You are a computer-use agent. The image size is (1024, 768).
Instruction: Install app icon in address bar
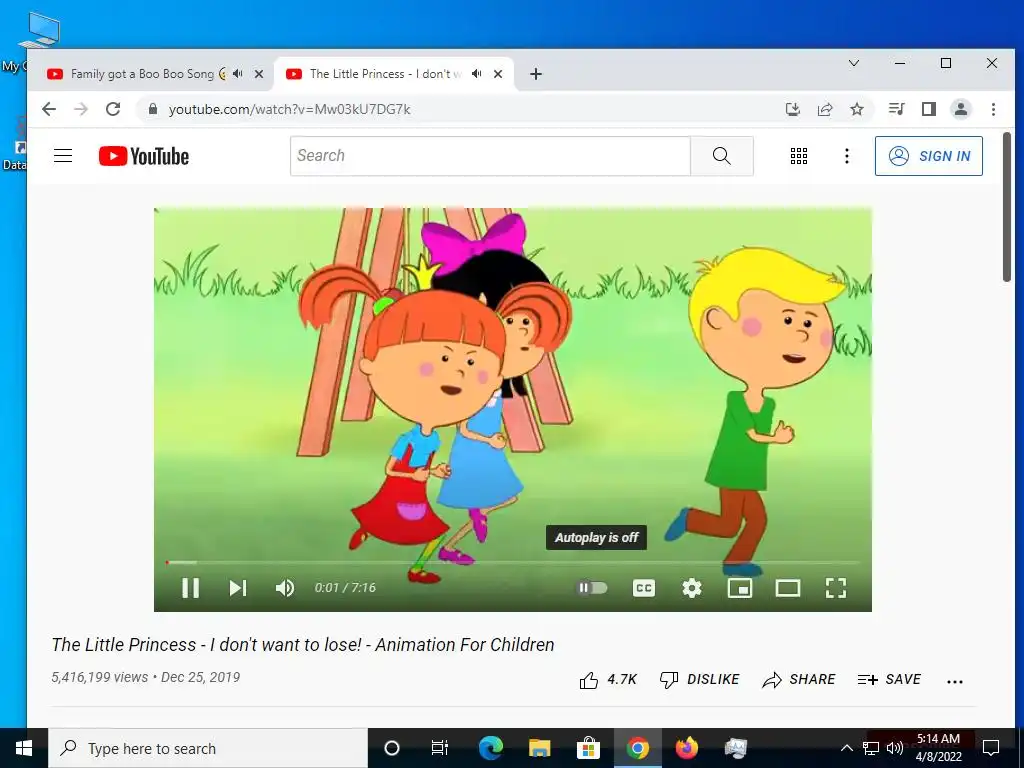tap(793, 109)
